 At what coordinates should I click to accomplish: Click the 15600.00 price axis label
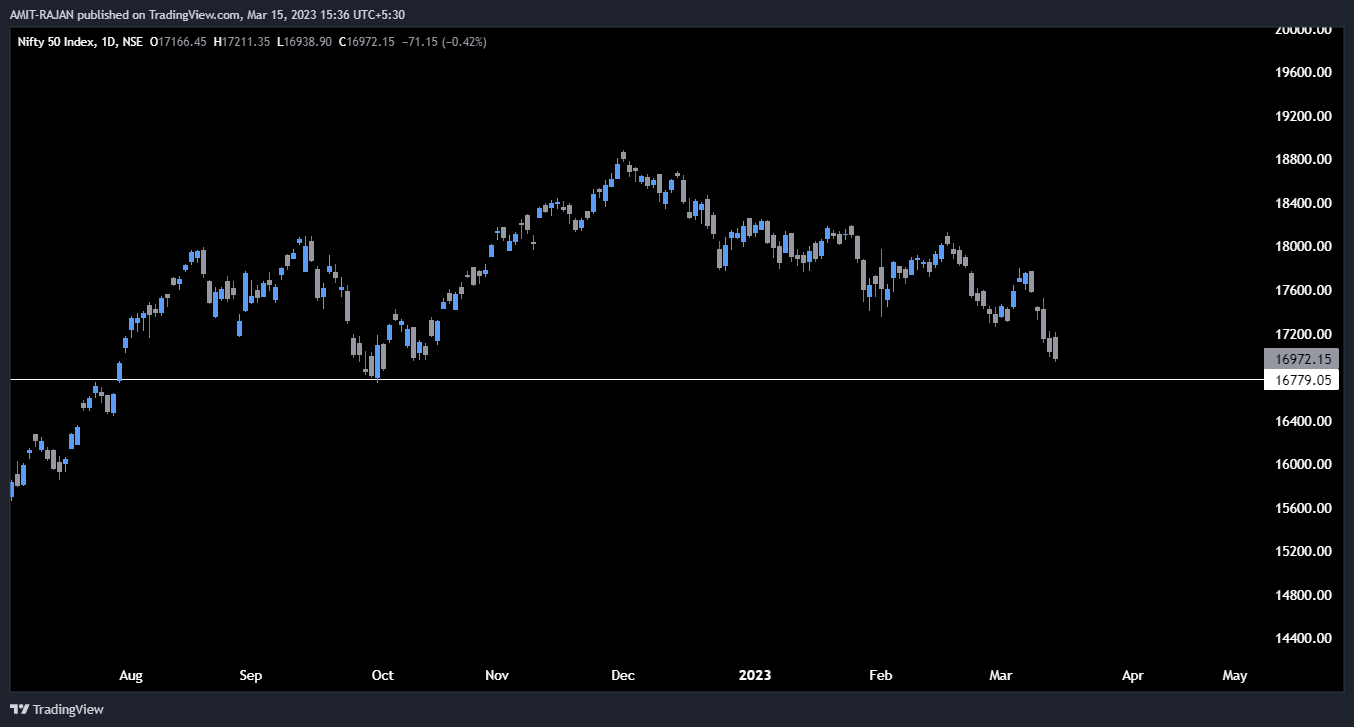point(1303,508)
